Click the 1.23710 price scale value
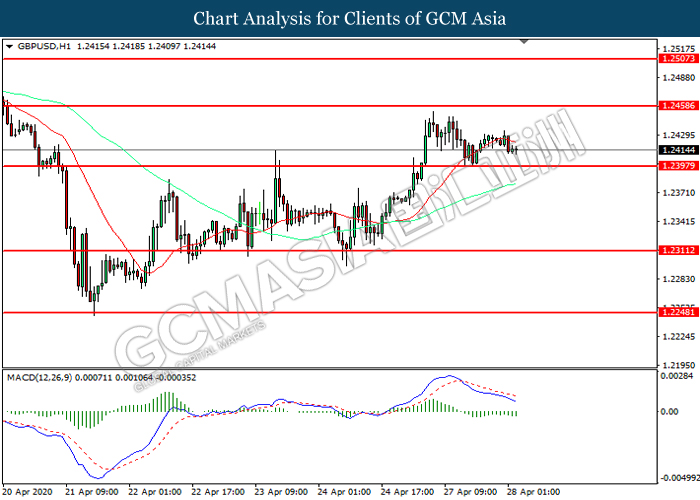700x500 pixels. (679, 193)
